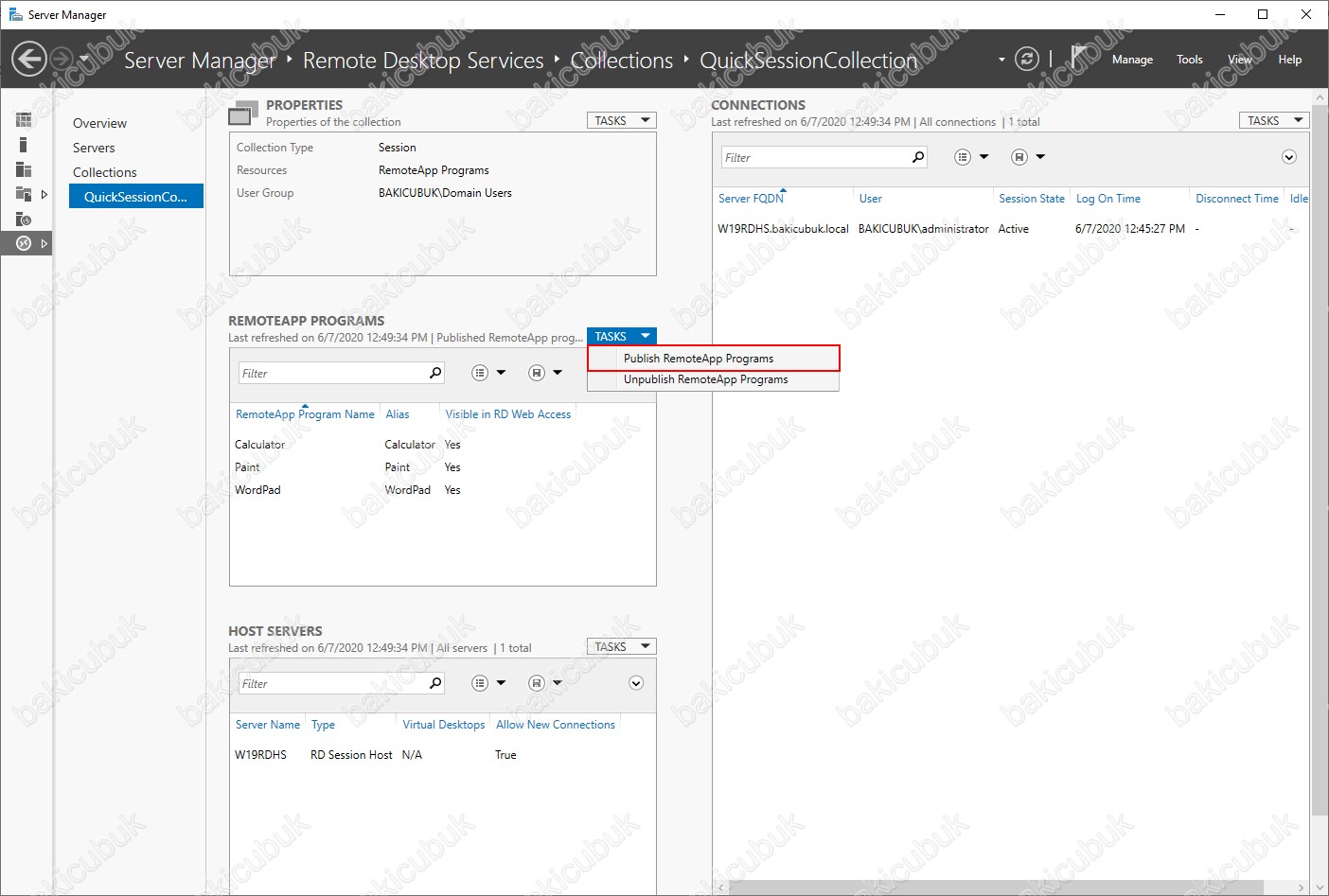Click the back navigation arrow
1329x896 pixels.
[29, 59]
